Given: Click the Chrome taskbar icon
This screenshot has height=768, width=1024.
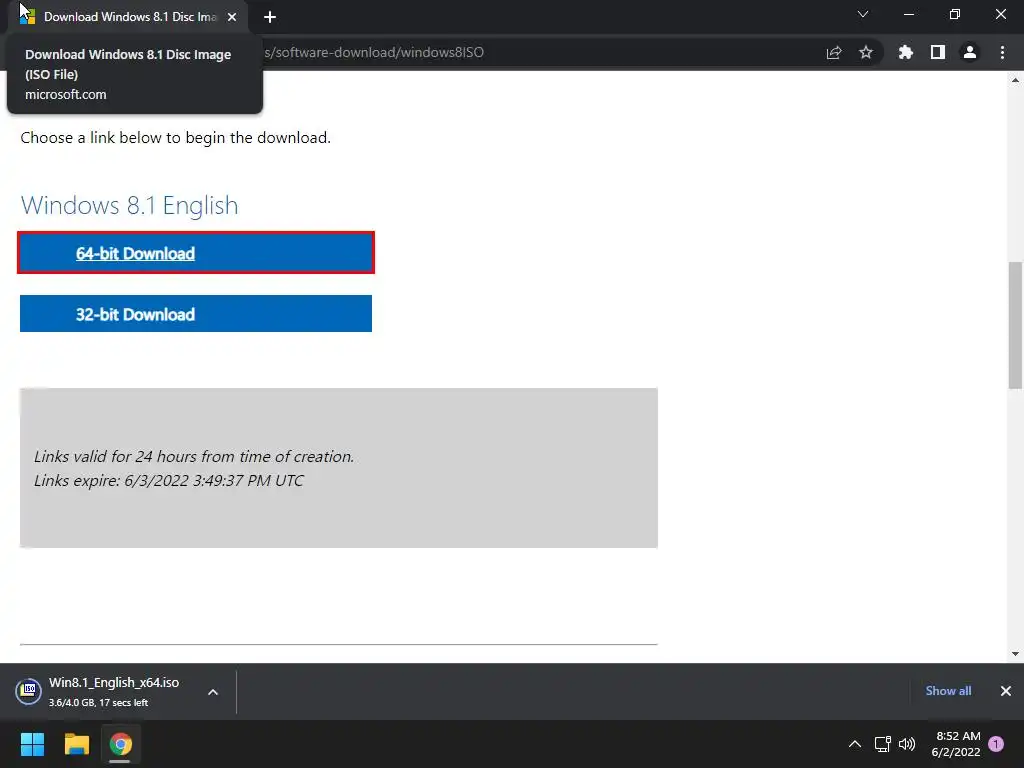Looking at the screenshot, I should 120,744.
